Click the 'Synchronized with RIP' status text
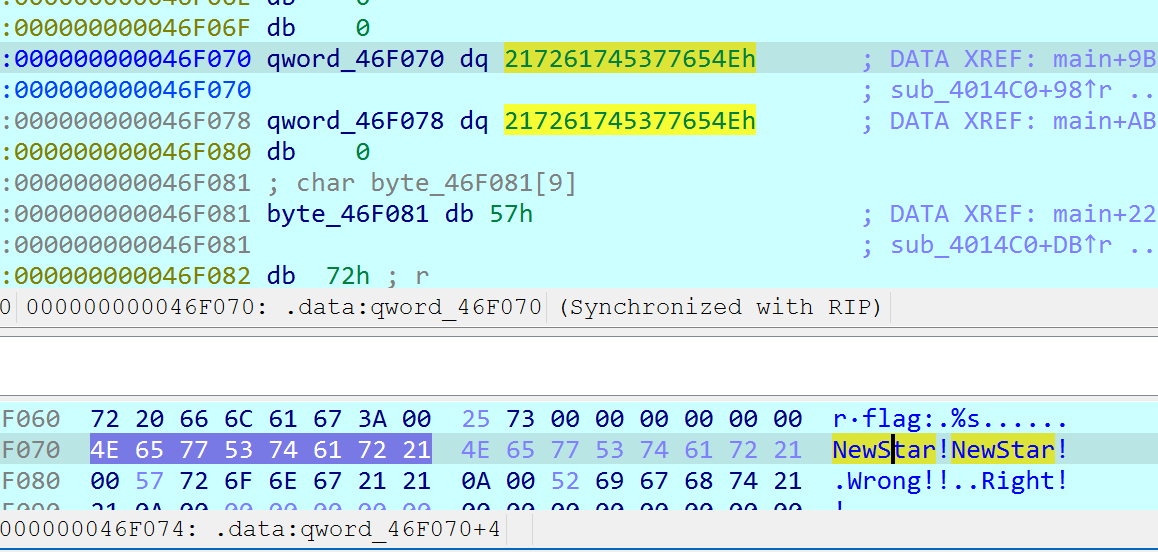1158x552 pixels. coord(719,308)
